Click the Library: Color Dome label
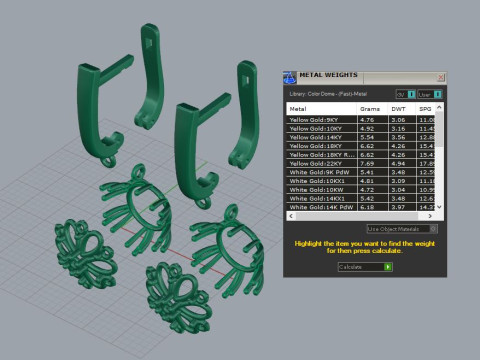480x360 pixels. pos(328,94)
